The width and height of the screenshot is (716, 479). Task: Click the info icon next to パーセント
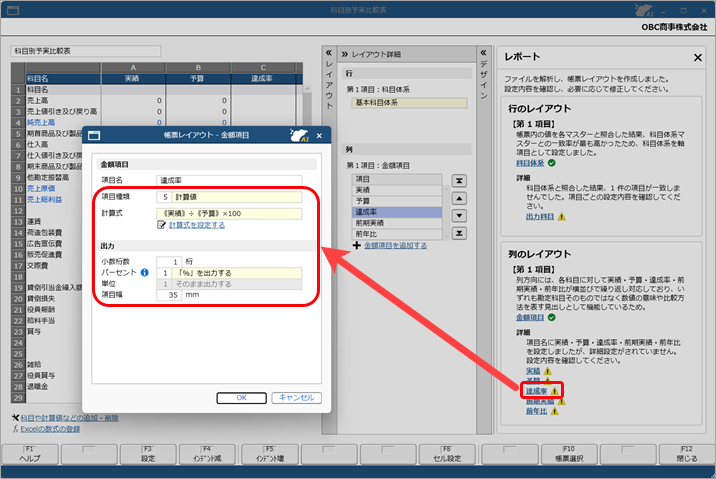[144, 273]
